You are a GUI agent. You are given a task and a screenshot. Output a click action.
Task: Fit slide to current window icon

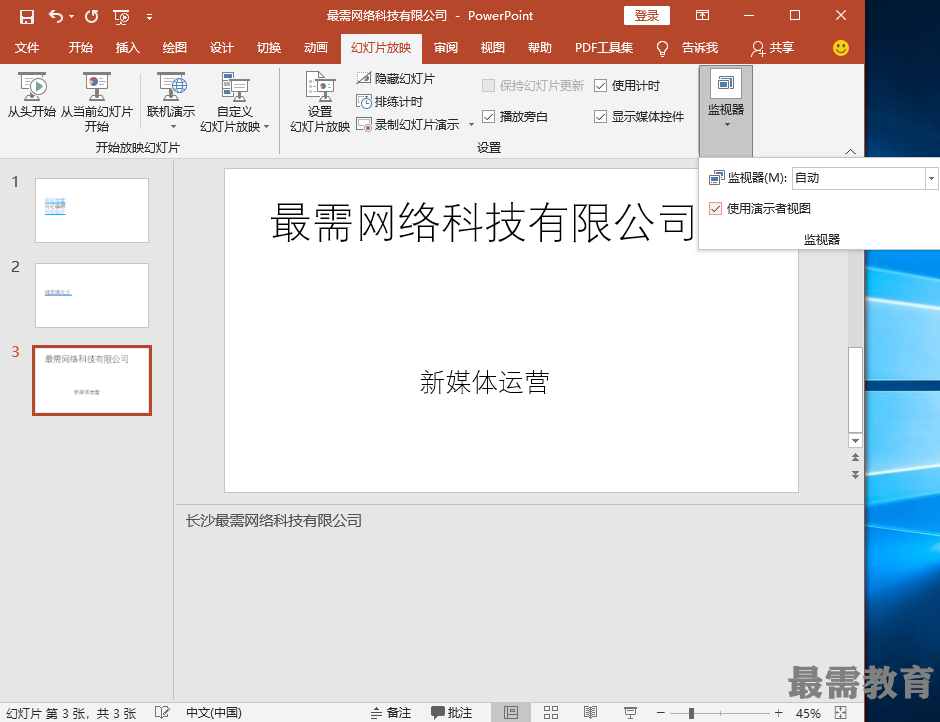[840, 713]
